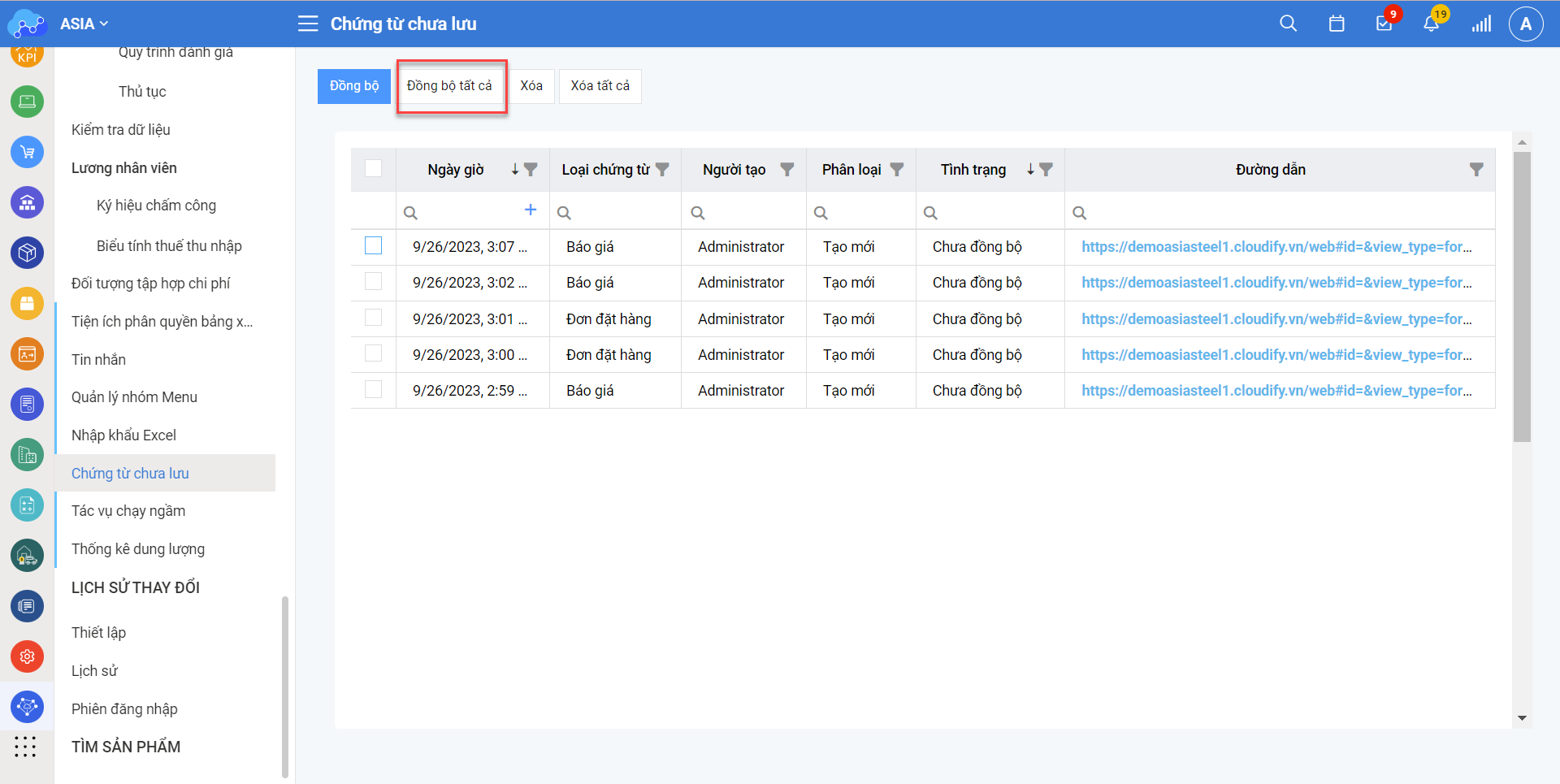Open Nhập khẩu Excel menu item
1560x784 pixels.
(123, 435)
